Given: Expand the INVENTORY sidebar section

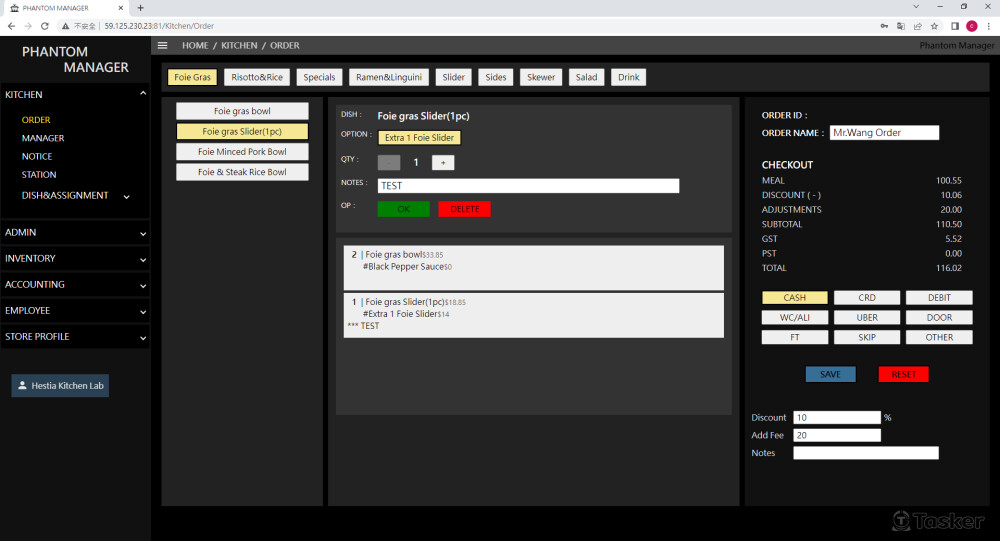Looking at the screenshot, I should point(75,258).
